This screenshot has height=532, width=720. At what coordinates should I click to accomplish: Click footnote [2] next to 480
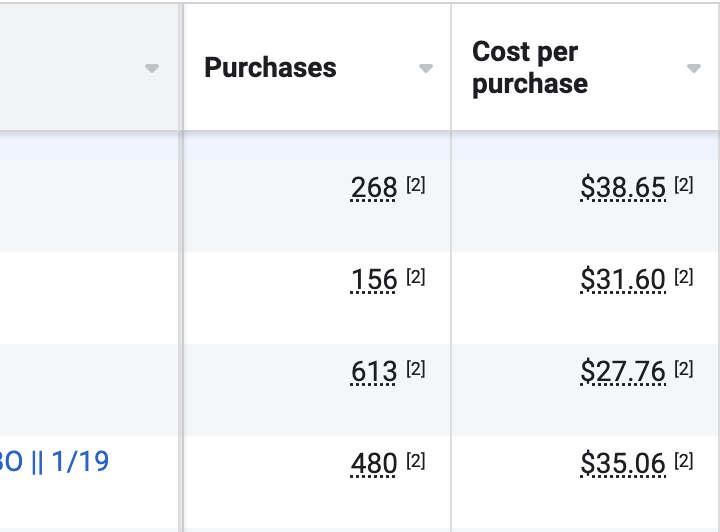click(416, 460)
